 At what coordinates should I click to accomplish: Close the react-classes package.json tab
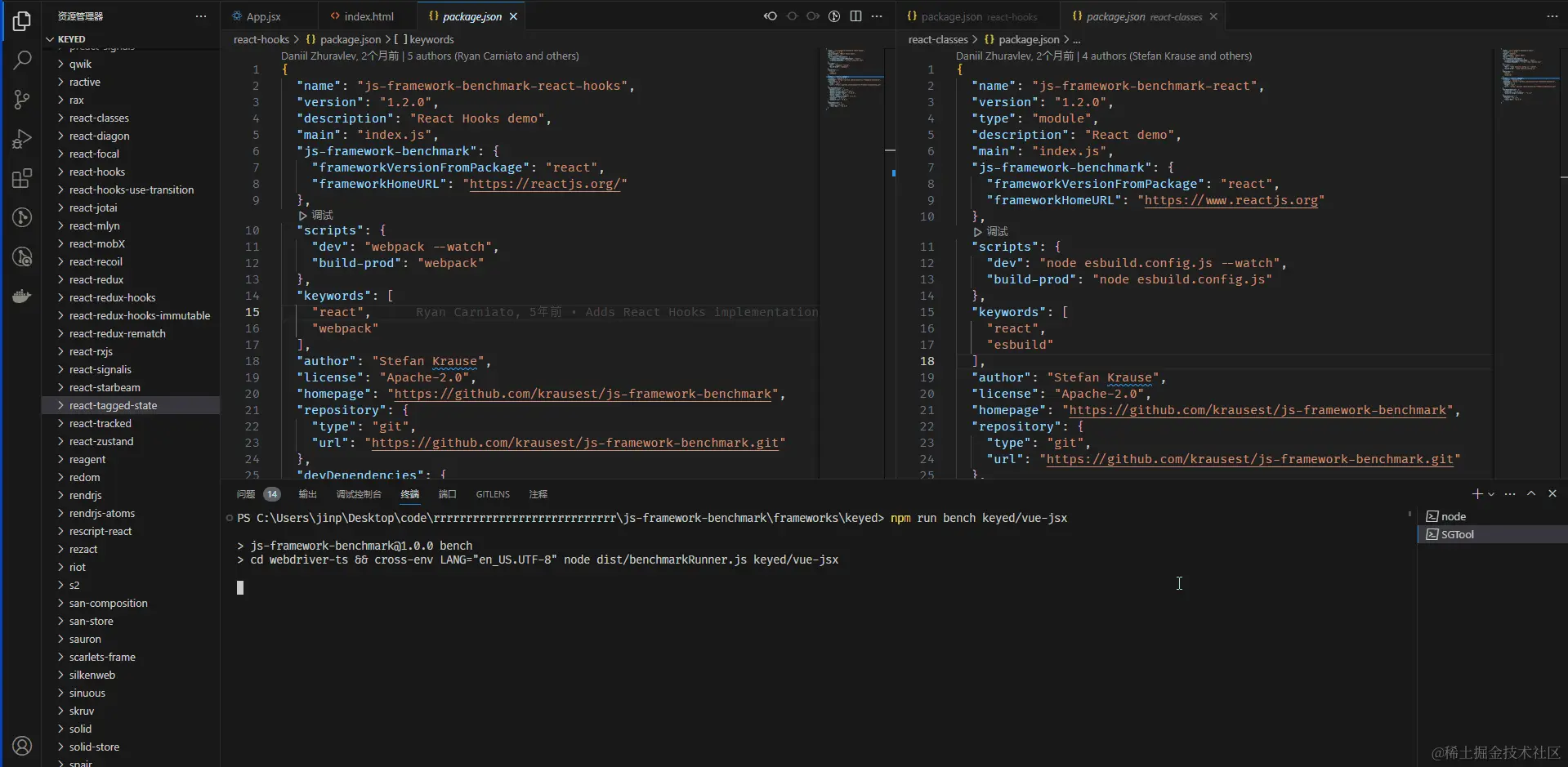point(1213,16)
